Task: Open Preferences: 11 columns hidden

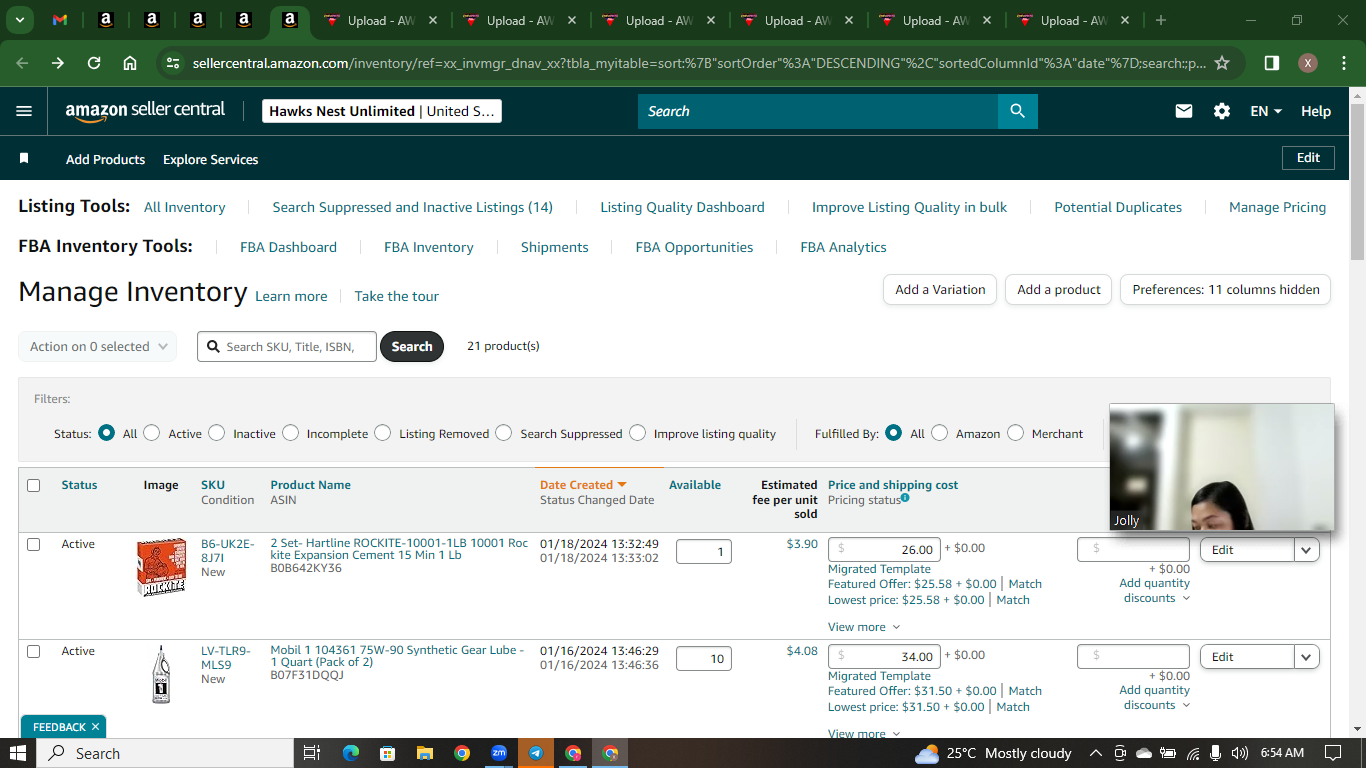Action: (x=1226, y=289)
